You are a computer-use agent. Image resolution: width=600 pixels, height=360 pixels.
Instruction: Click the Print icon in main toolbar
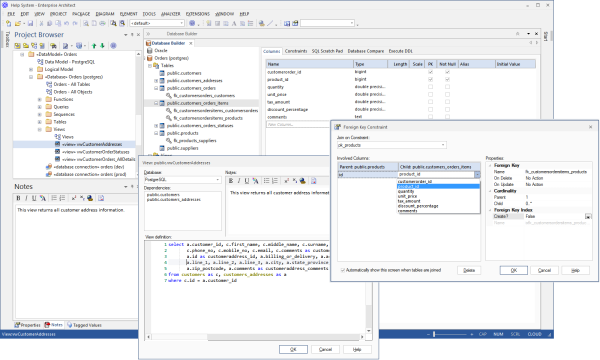(x=103, y=23)
